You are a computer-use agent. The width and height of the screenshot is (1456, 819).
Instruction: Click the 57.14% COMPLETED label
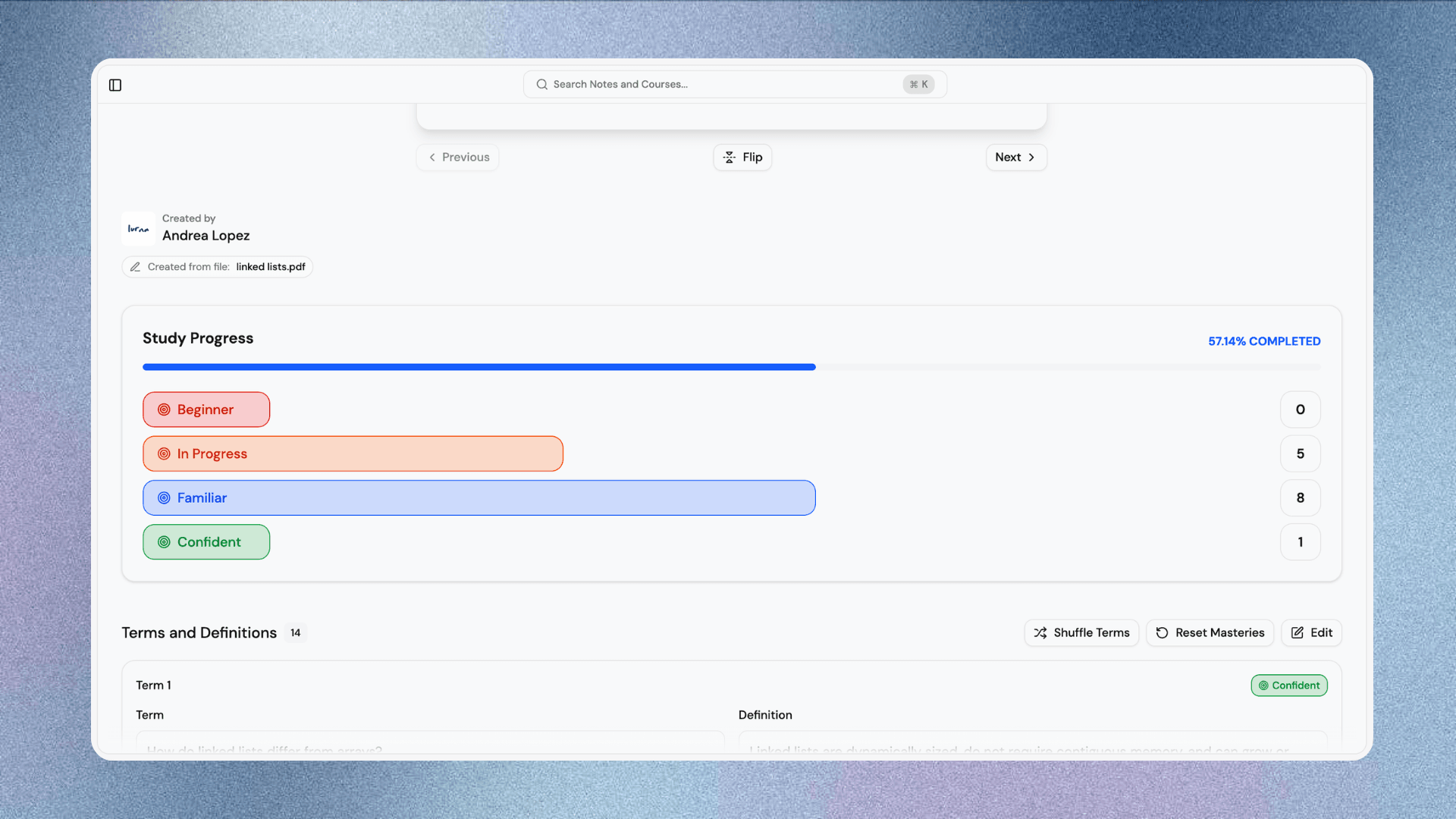tap(1264, 341)
